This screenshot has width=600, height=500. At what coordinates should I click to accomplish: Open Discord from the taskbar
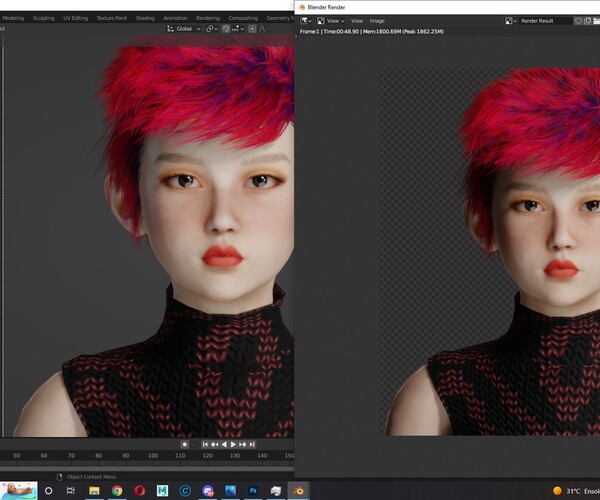coord(208,490)
